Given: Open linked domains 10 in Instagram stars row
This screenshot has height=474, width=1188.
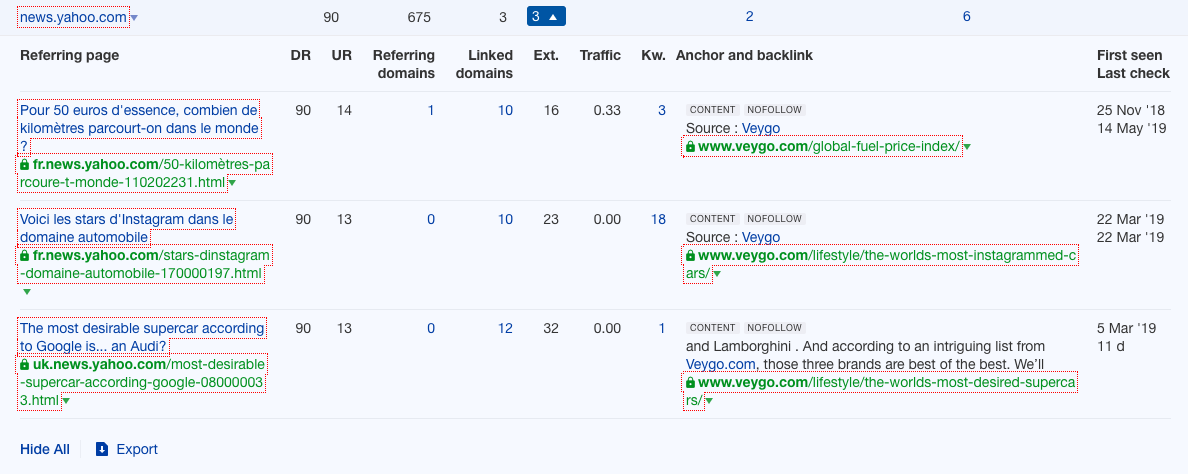Looking at the screenshot, I should [x=505, y=220].
